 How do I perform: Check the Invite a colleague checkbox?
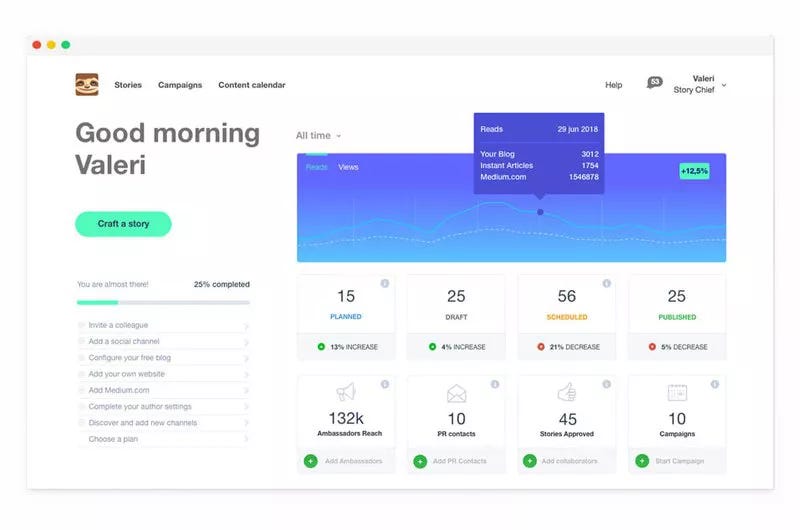(81, 325)
